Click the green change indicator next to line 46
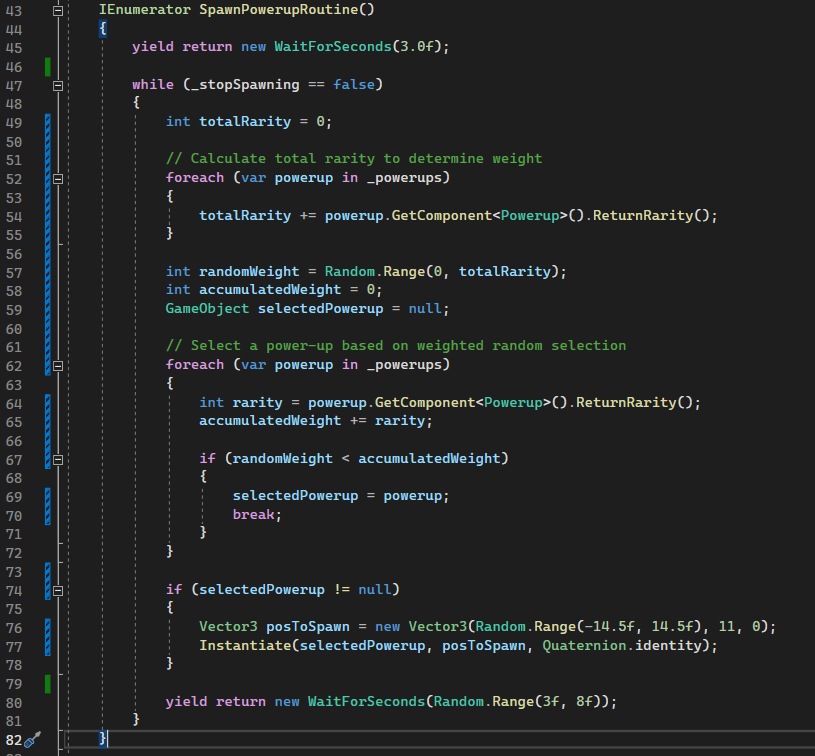Screen dimensions: 815x756 pos(48,65)
